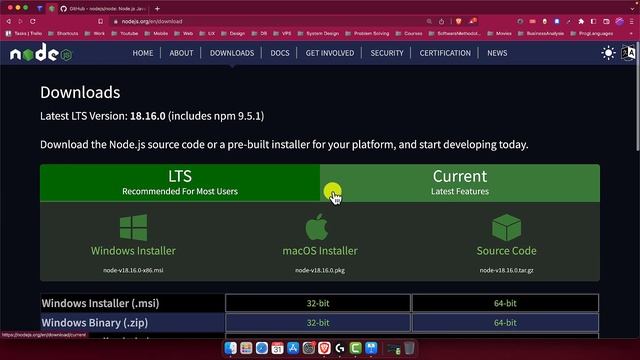Open the HOME nav item

(x=143, y=53)
